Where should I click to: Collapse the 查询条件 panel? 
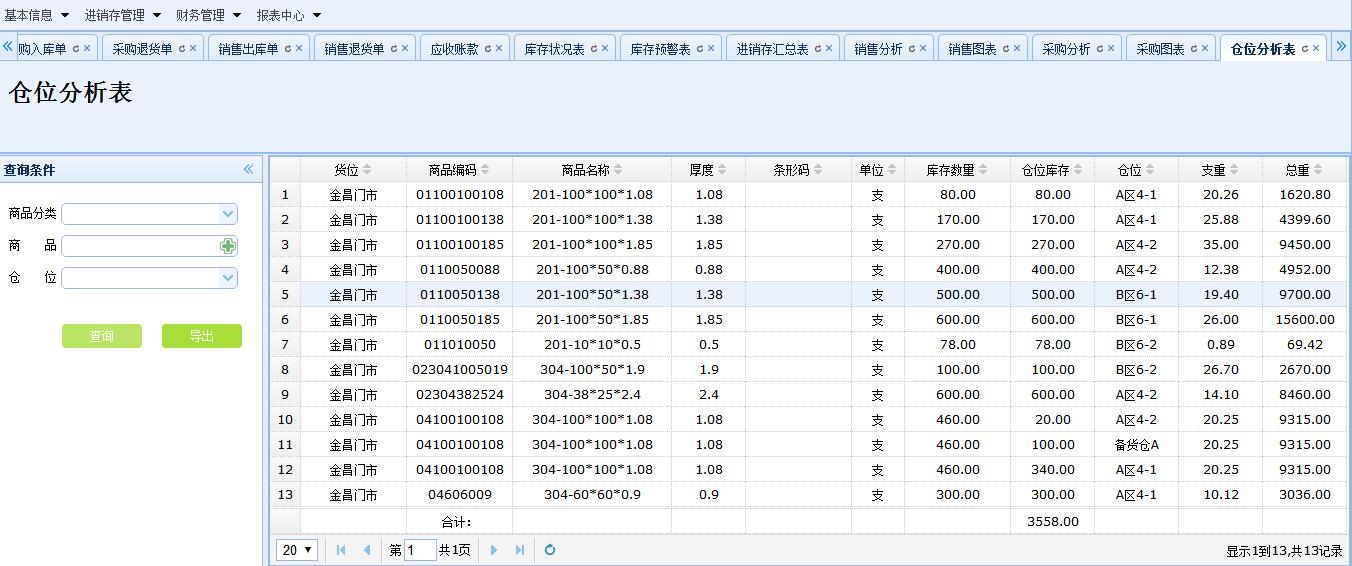tap(248, 170)
